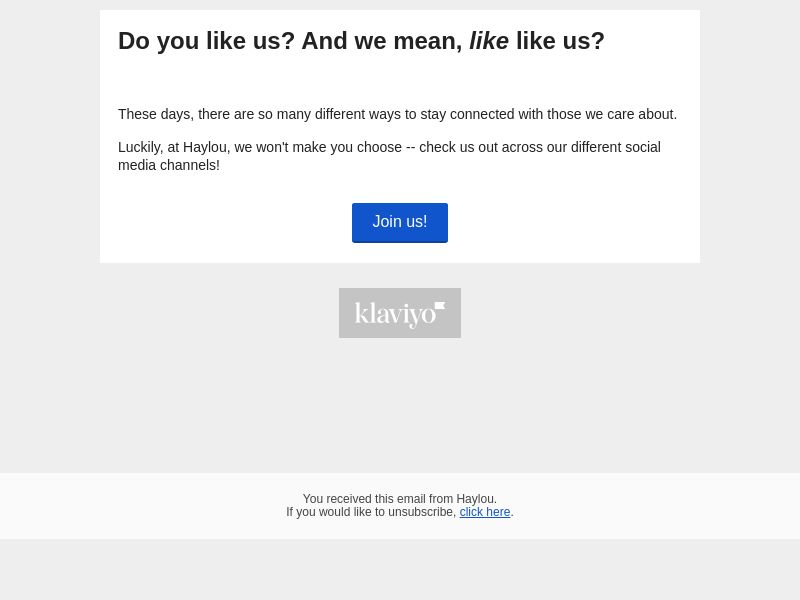800x600 pixels.
Task: Follow the click here unsubscribe link
Action: [x=485, y=512]
